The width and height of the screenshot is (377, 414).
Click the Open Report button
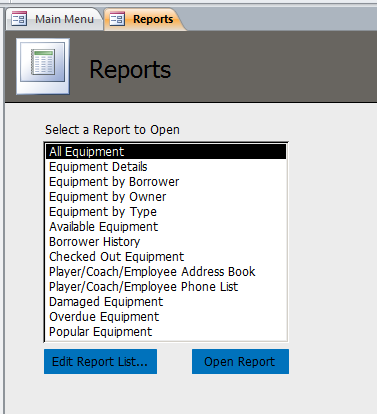point(240,362)
